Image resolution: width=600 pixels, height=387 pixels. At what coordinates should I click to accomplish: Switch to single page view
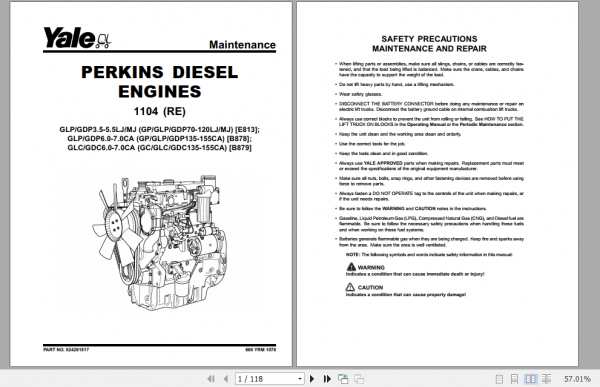click(x=499, y=379)
